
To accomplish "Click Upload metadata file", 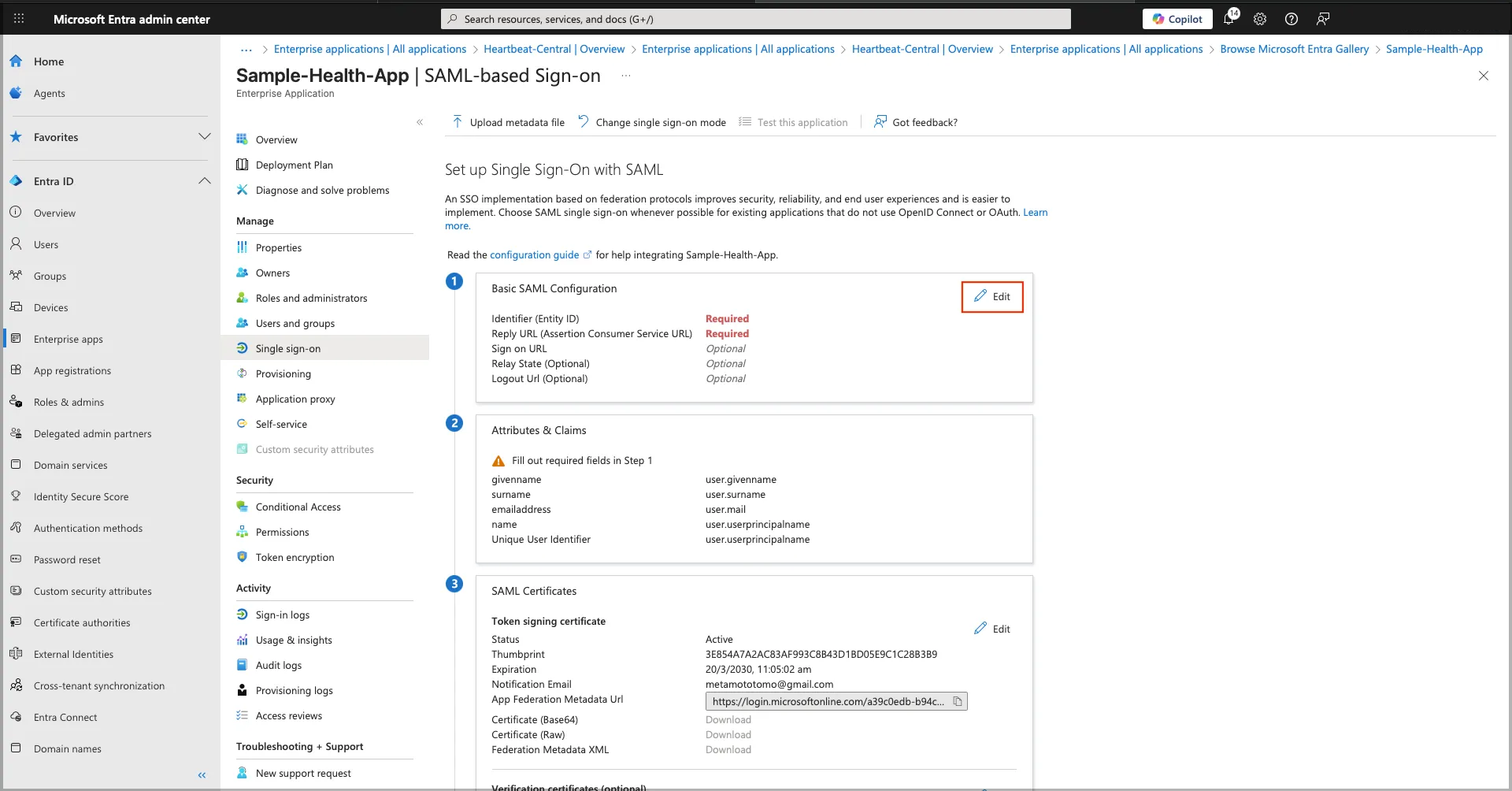I will click(x=509, y=122).
